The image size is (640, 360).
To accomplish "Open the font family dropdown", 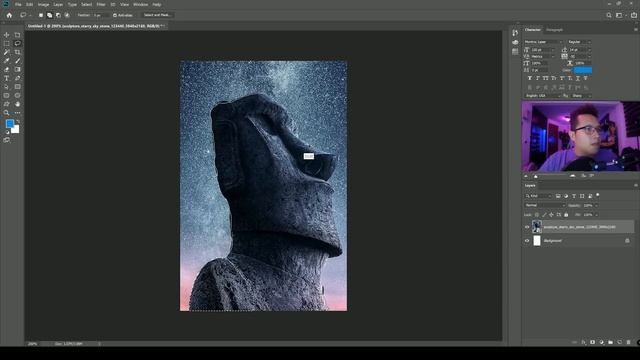I will [543, 42].
